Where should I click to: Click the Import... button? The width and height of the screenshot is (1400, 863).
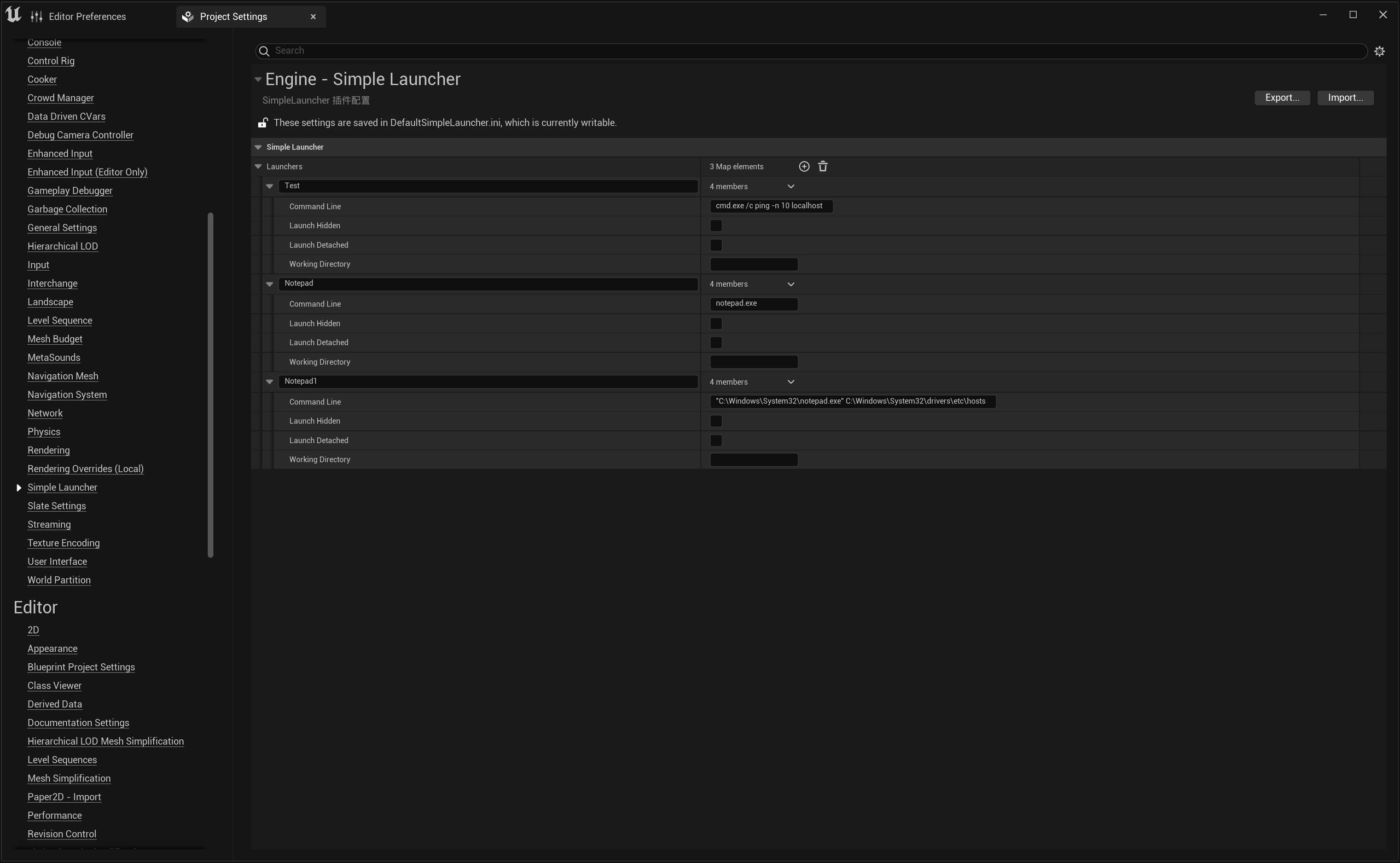(1345, 97)
